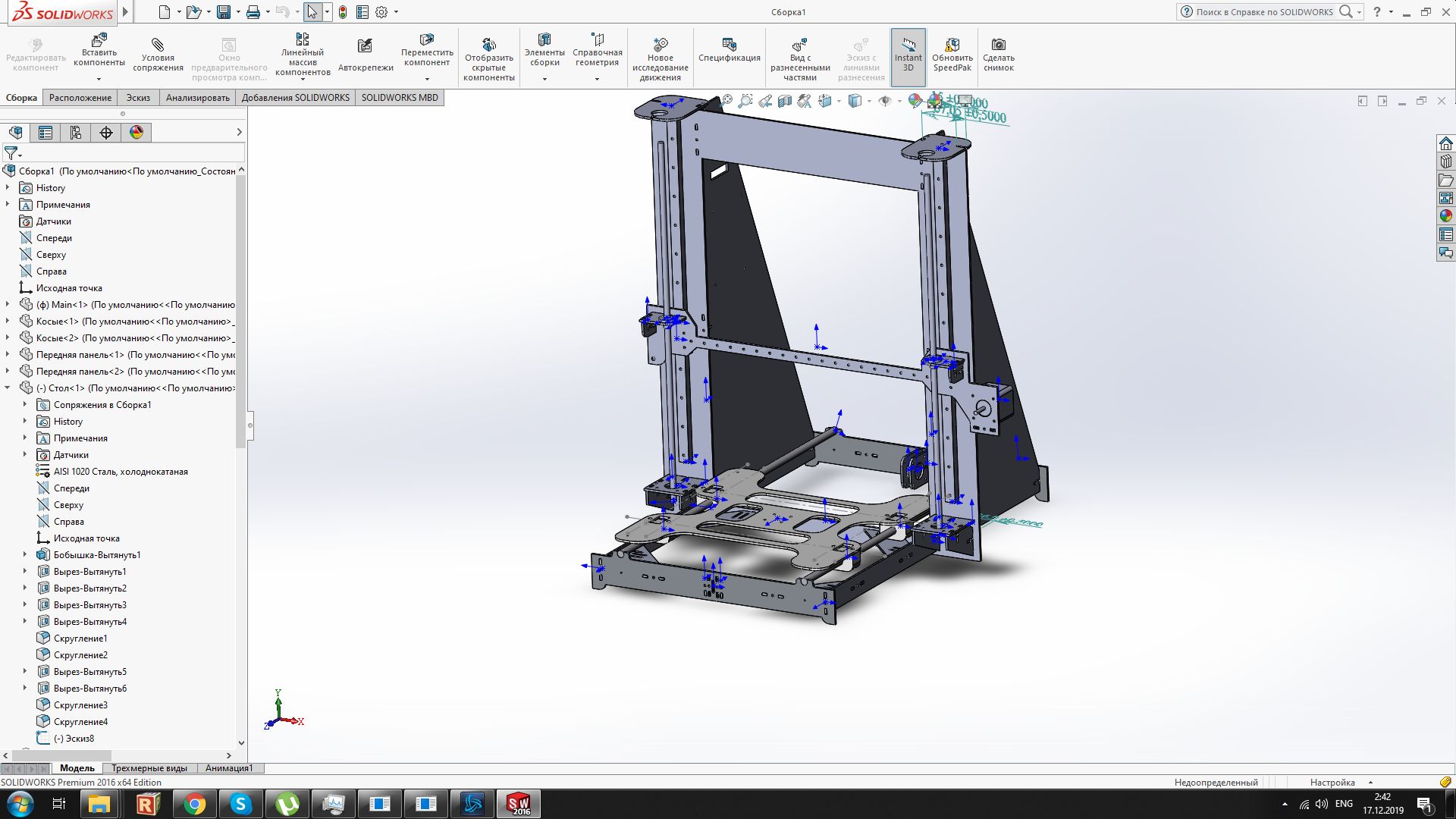
Task: Open DimXpertManager crosshair tab
Action: (106, 133)
